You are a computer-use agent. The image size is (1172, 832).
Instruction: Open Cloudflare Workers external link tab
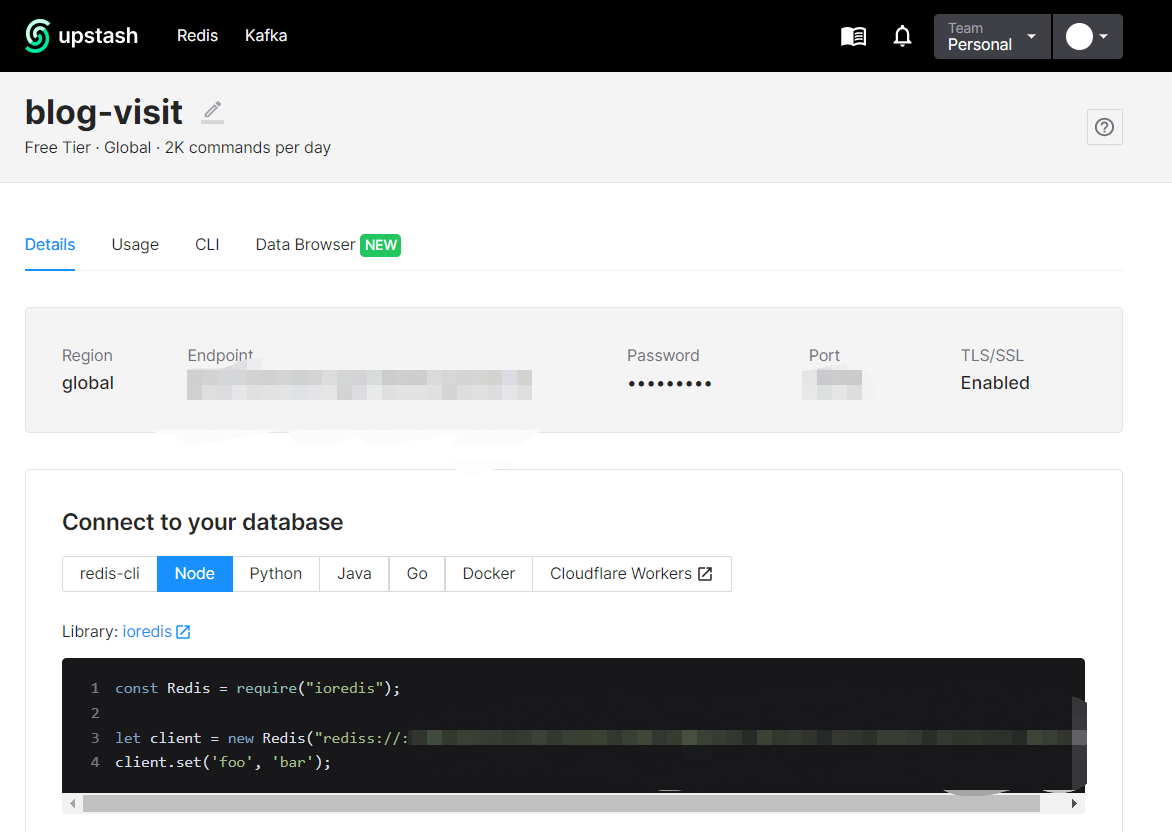(x=631, y=574)
